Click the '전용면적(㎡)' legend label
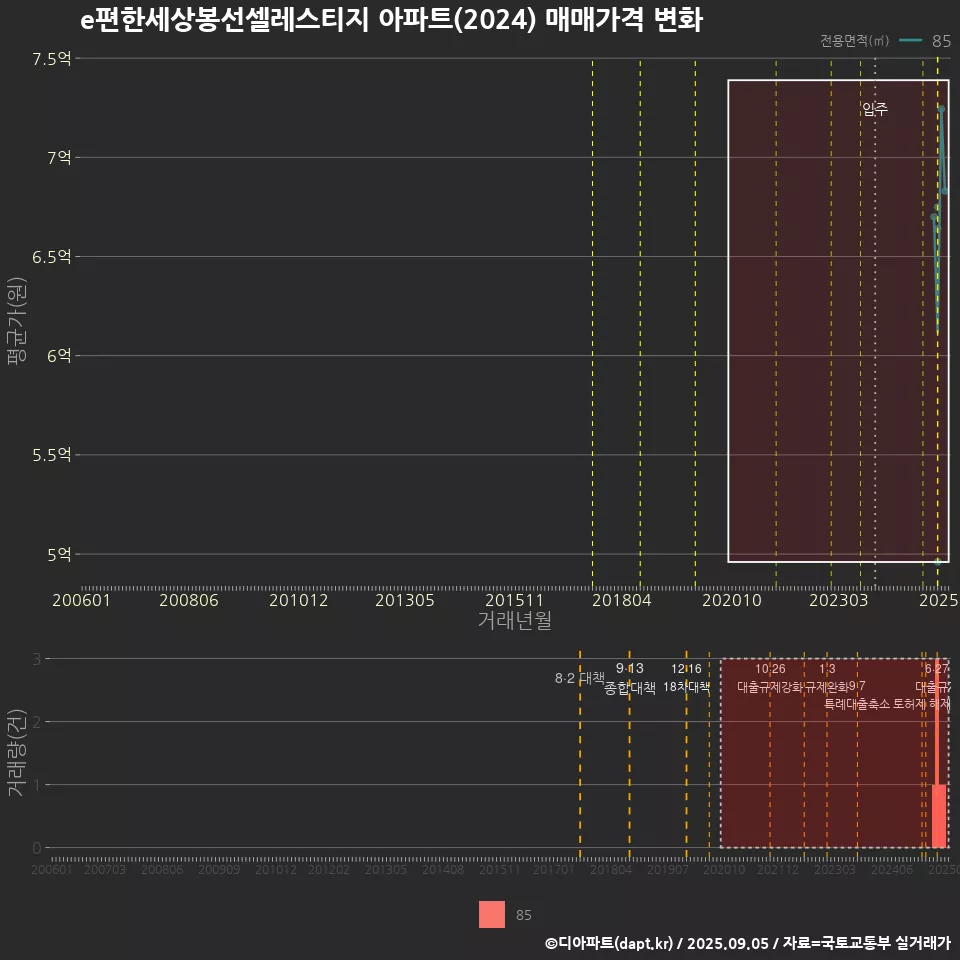960x960 pixels. click(854, 40)
